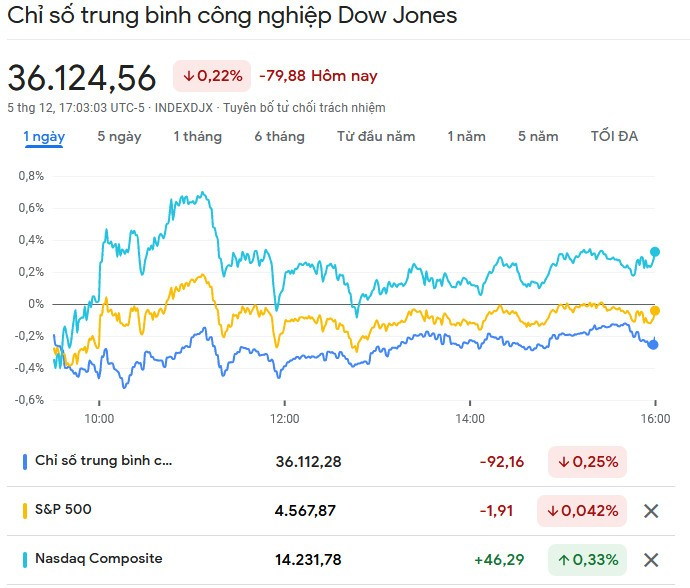This screenshot has width=690, height=588.
Task: Remove Nasdaq Composite comparison with X icon
Action: 651,560
